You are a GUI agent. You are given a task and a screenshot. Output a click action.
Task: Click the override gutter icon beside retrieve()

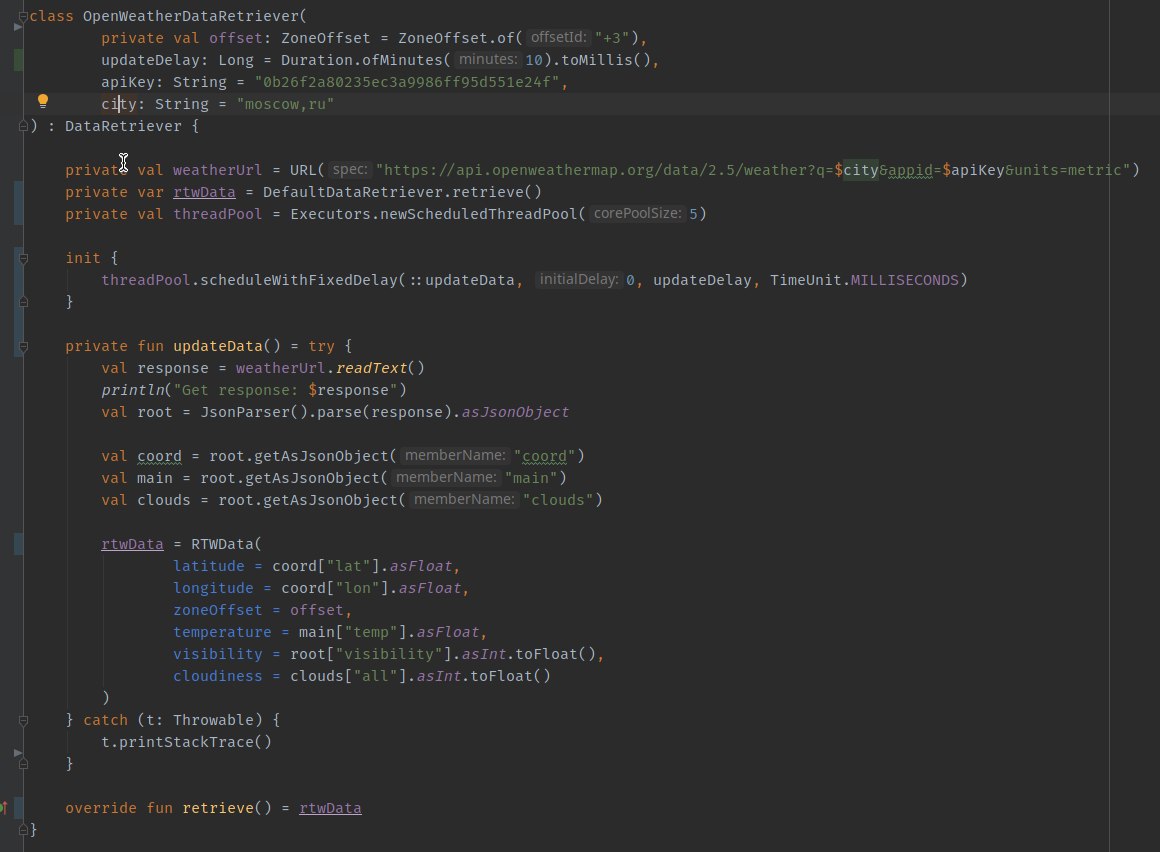click(x=4, y=808)
